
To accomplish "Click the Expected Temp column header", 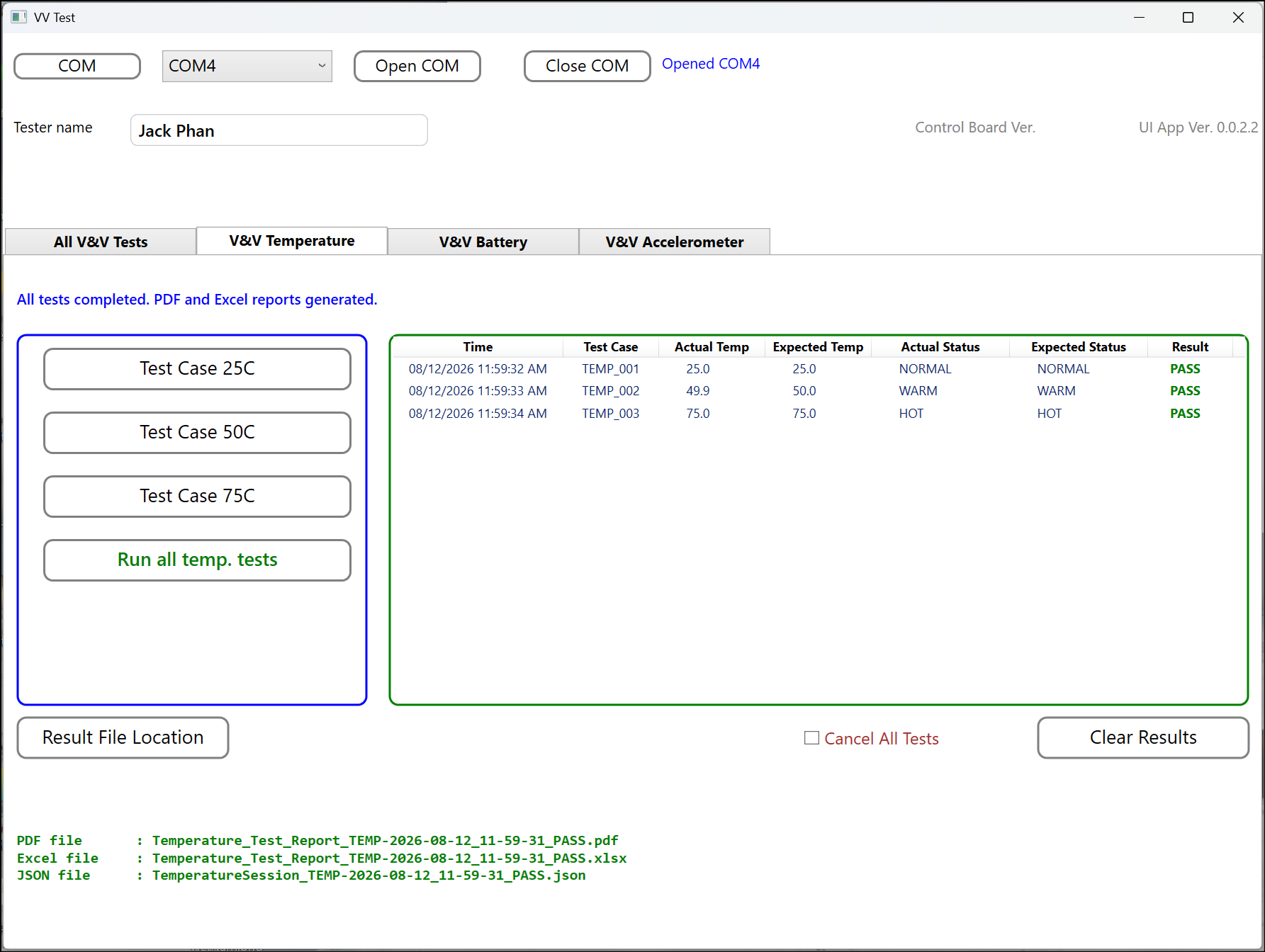I will [818, 347].
